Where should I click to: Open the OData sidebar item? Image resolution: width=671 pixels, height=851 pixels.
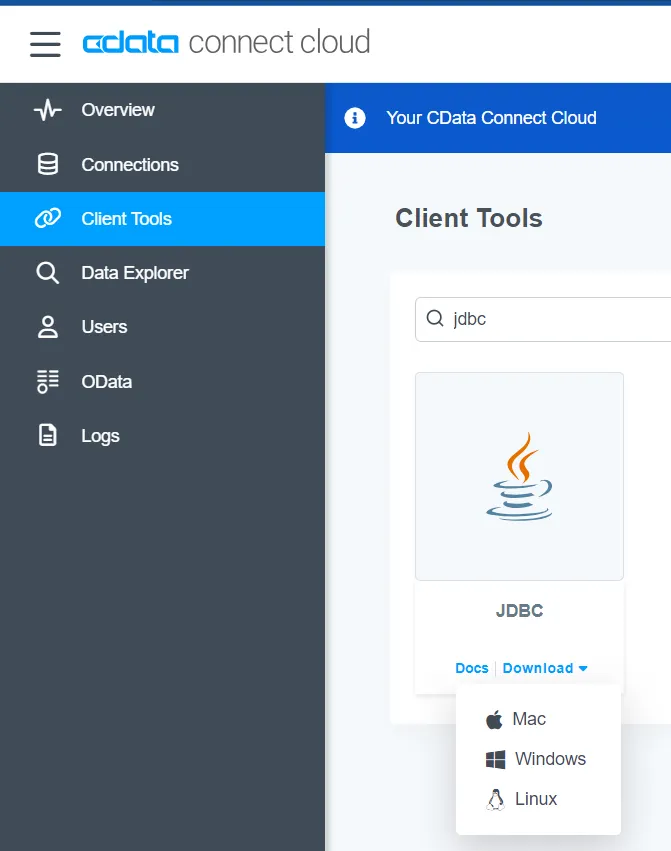pyautogui.click(x=162, y=382)
